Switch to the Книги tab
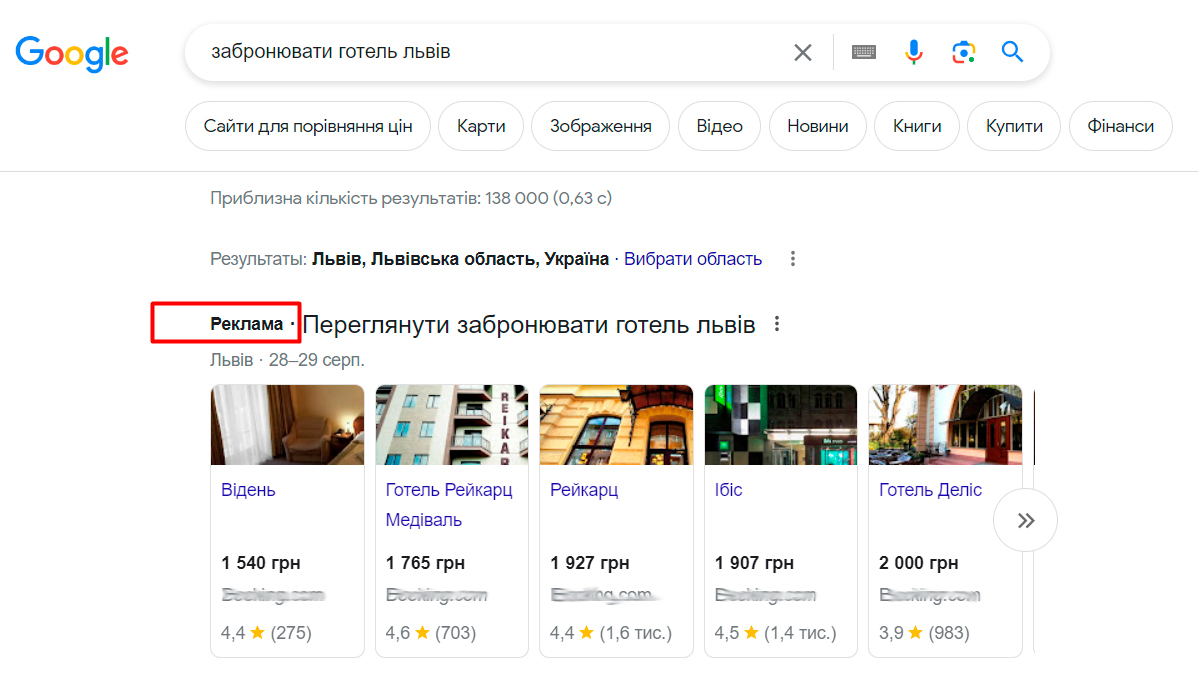This screenshot has height=682, width=1198. coord(917,126)
